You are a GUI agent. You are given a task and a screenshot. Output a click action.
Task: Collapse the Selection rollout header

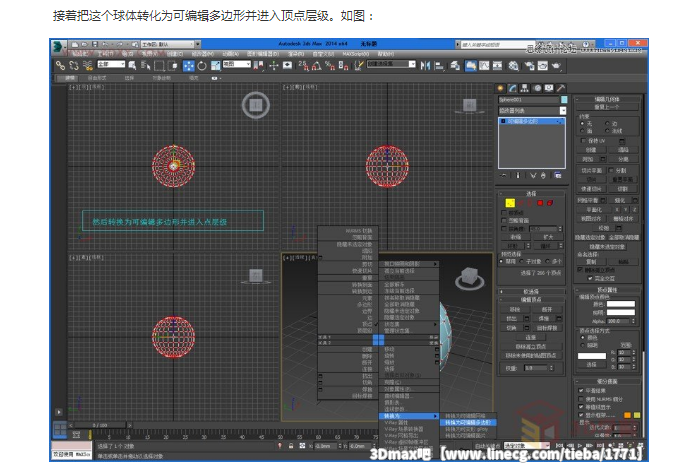coord(532,193)
